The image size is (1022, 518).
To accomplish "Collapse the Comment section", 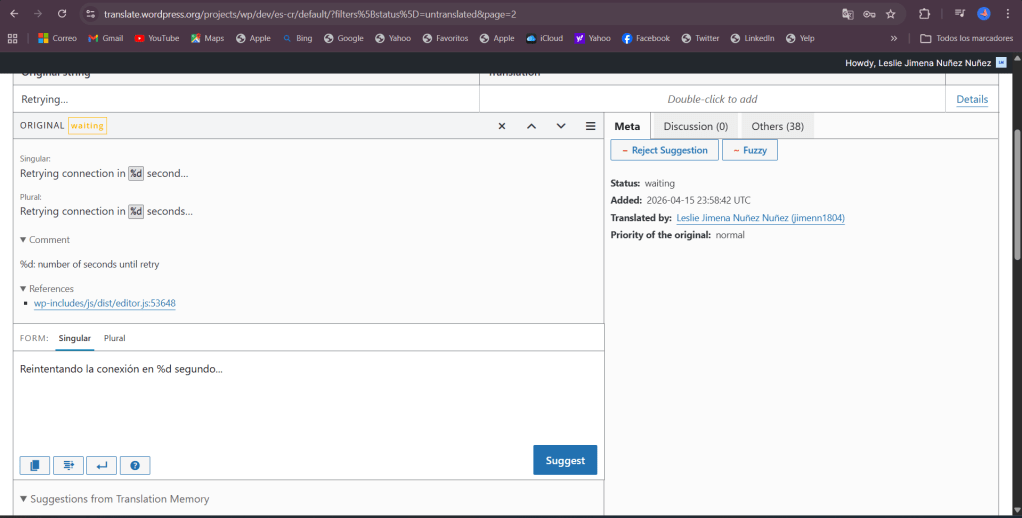I will click(x=45, y=240).
